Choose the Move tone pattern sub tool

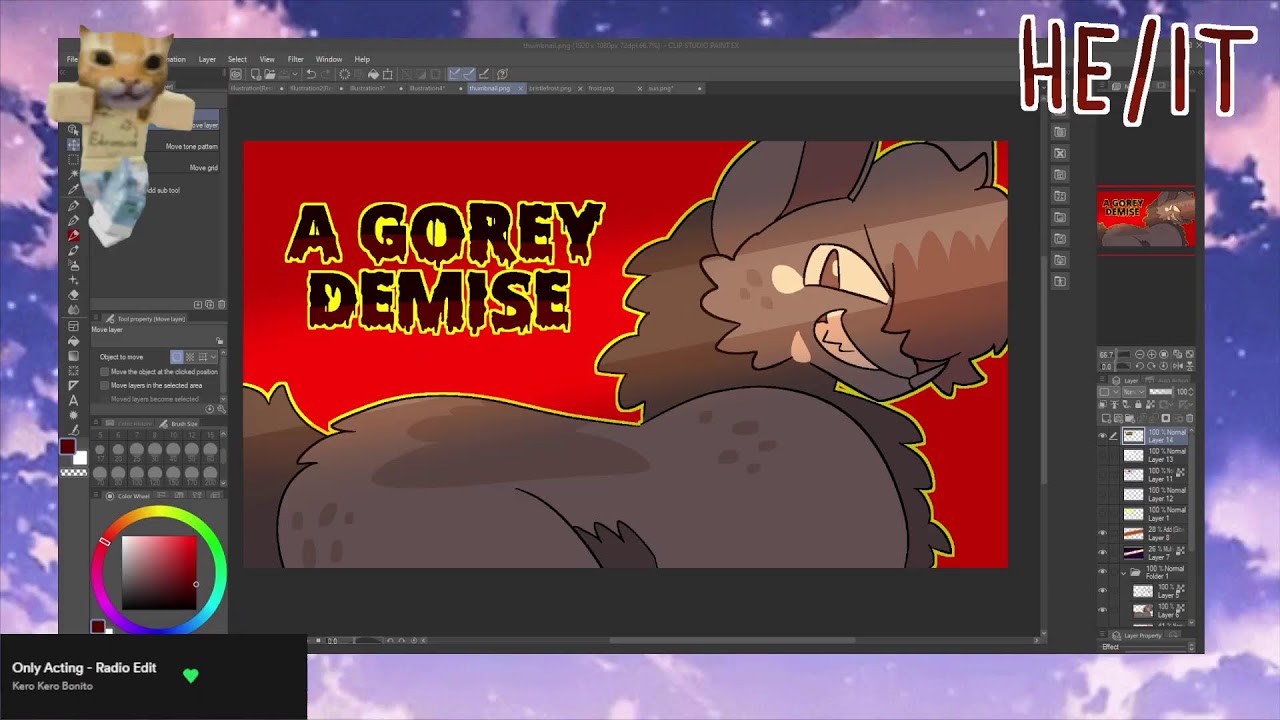coord(191,146)
